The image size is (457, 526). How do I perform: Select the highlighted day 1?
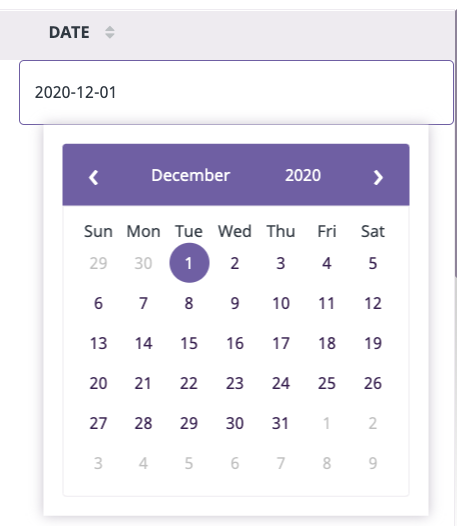189,263
